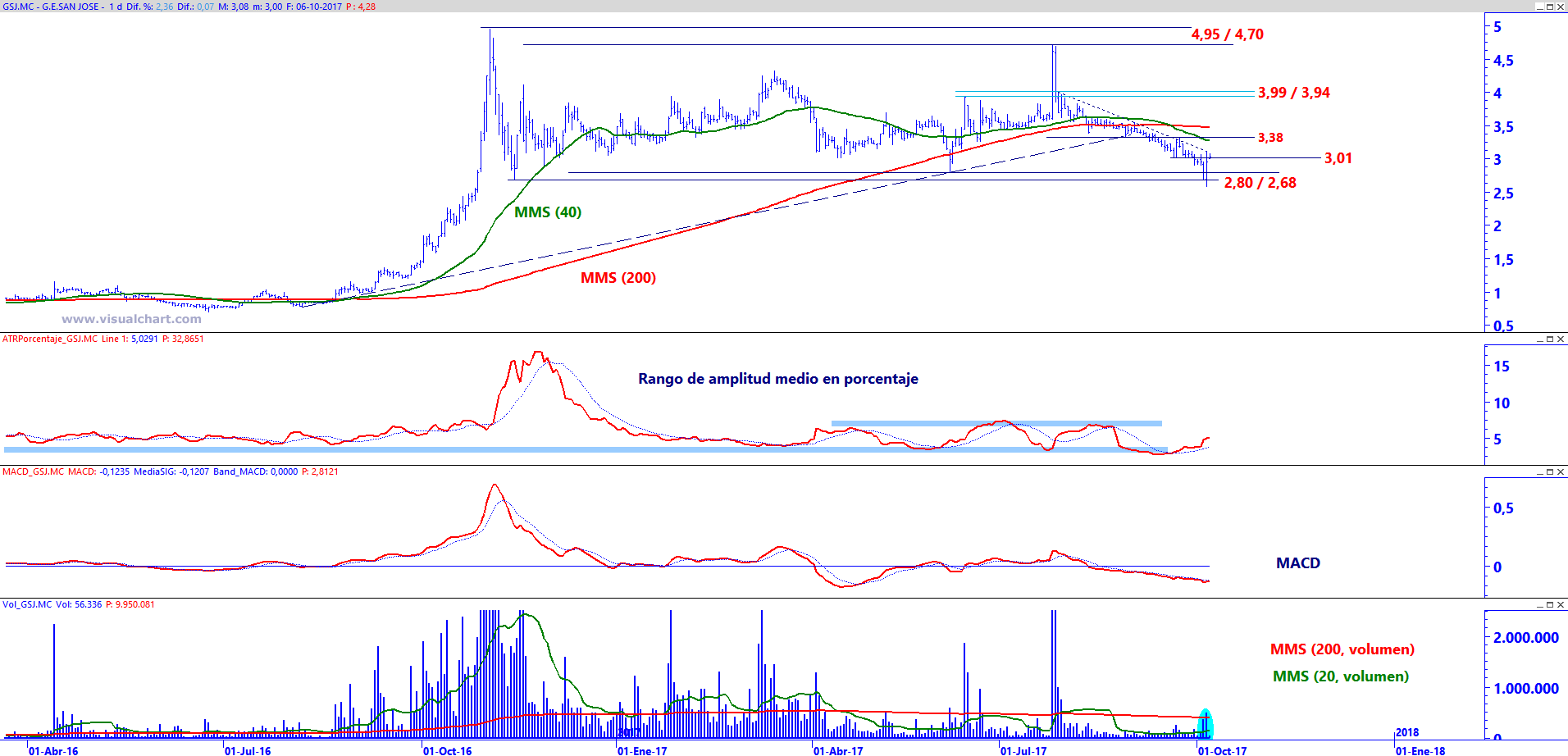Select the Vol_GSJ.MC indicator header
This screenshot has width=1568, height=756.
click(27, 604)
